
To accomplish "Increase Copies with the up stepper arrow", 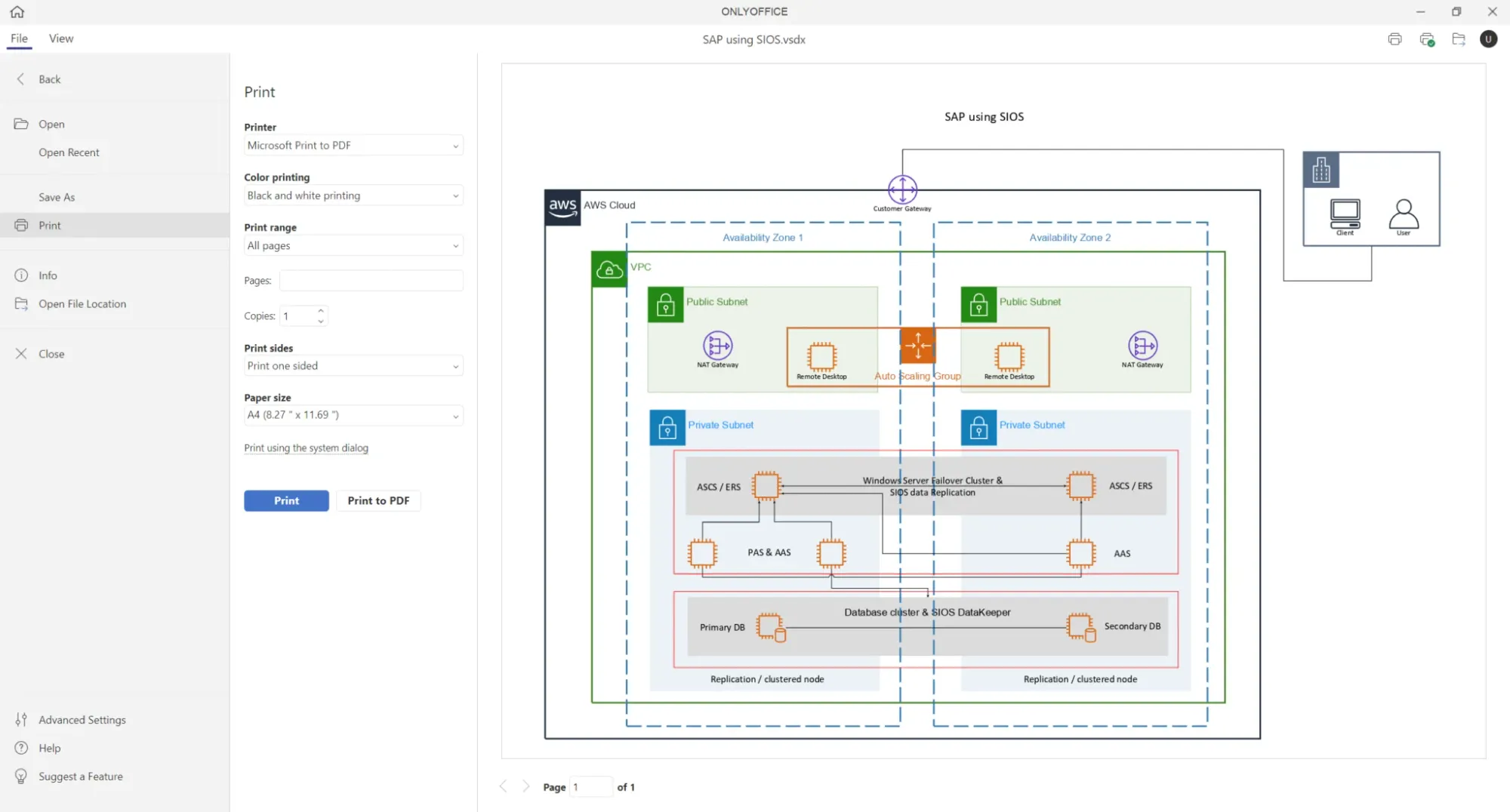I will click(320, 310).
